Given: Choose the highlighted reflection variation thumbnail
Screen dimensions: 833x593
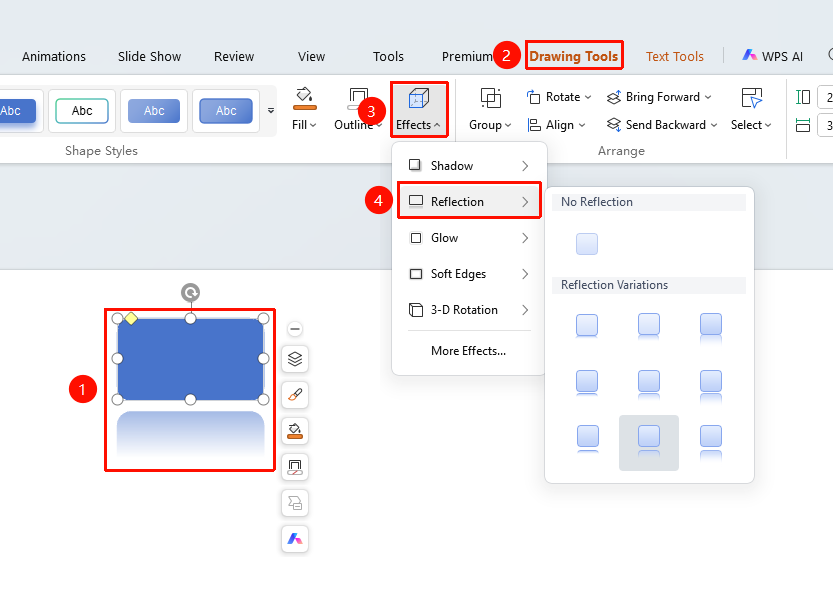Looking at the screenshot, I should pyautogui.click(x=649, y=443).
